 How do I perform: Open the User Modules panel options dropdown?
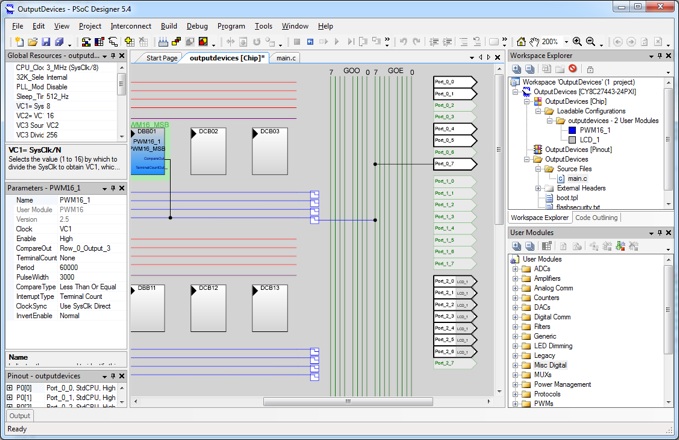651,233
